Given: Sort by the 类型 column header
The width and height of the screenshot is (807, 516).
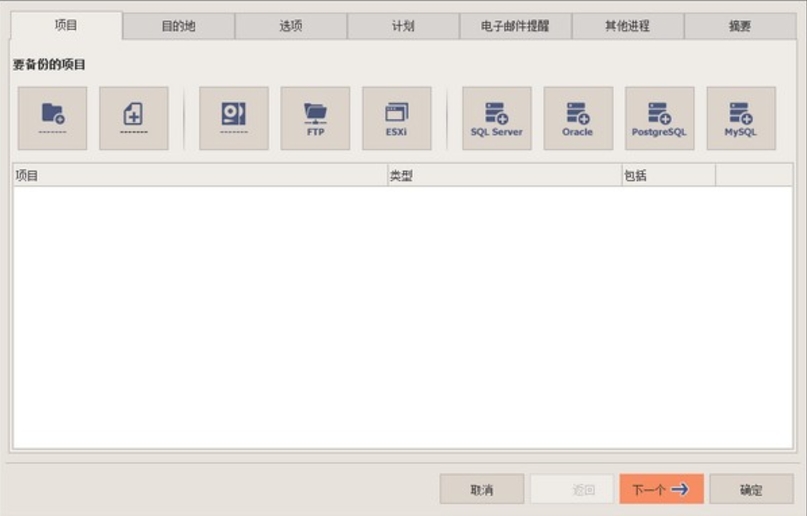Looking at the screenshot, I should click(504, 175).
